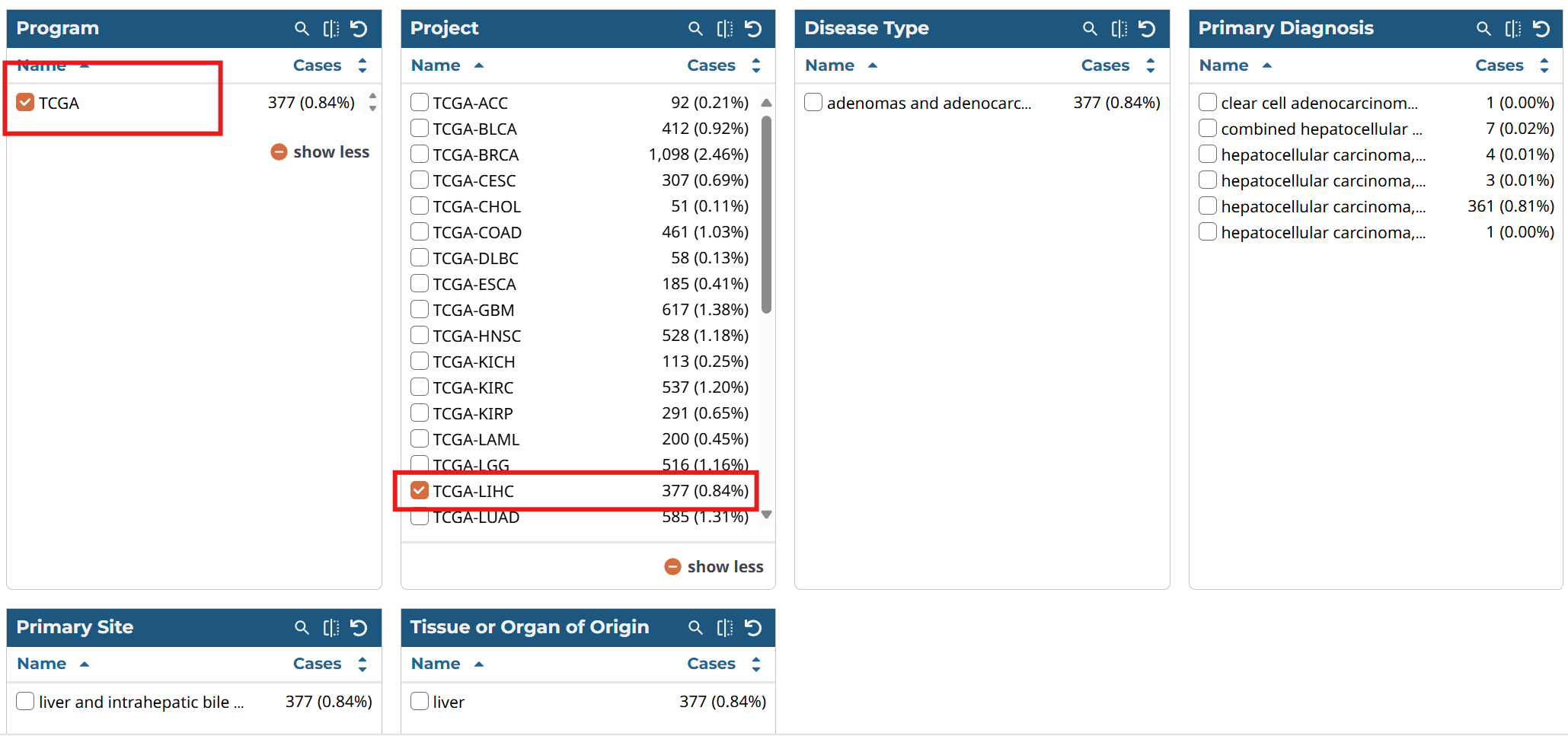Collapse Program list with show less

[320, 152]
